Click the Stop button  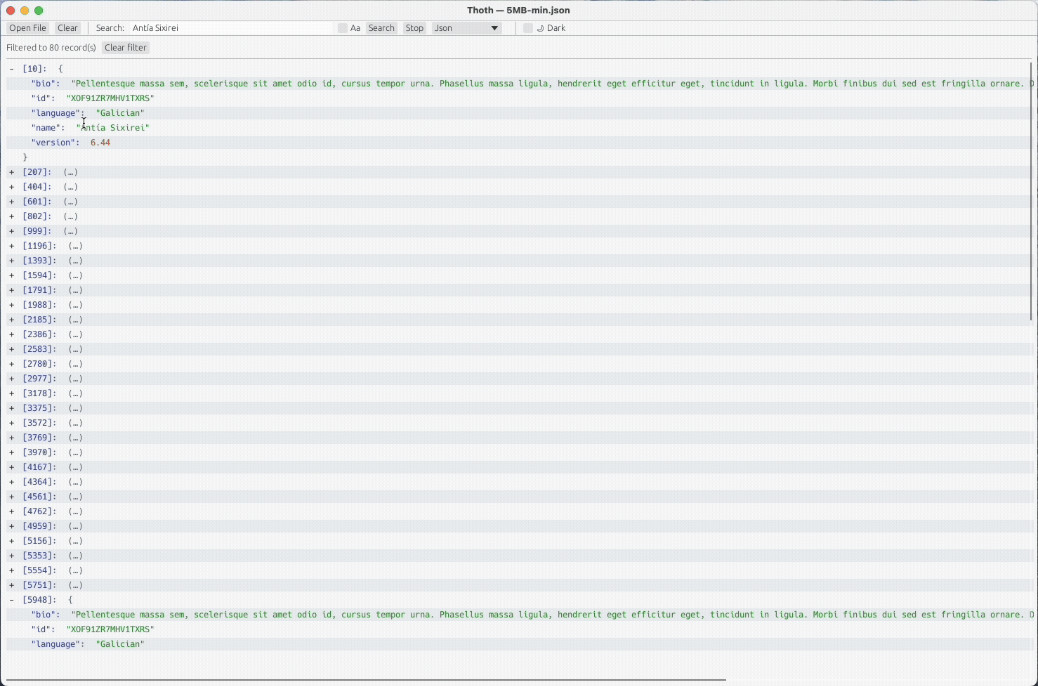(x=414, y=28)
